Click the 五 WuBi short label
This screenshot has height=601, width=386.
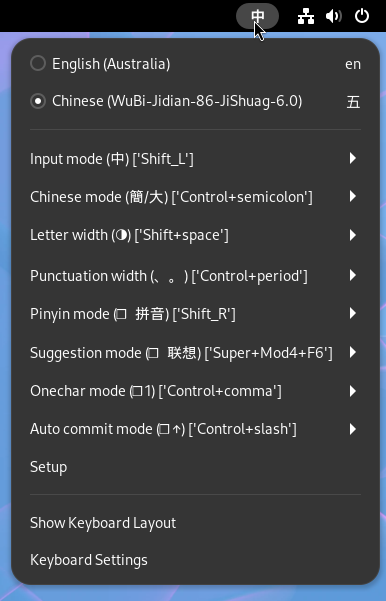(x=353, y=102)
